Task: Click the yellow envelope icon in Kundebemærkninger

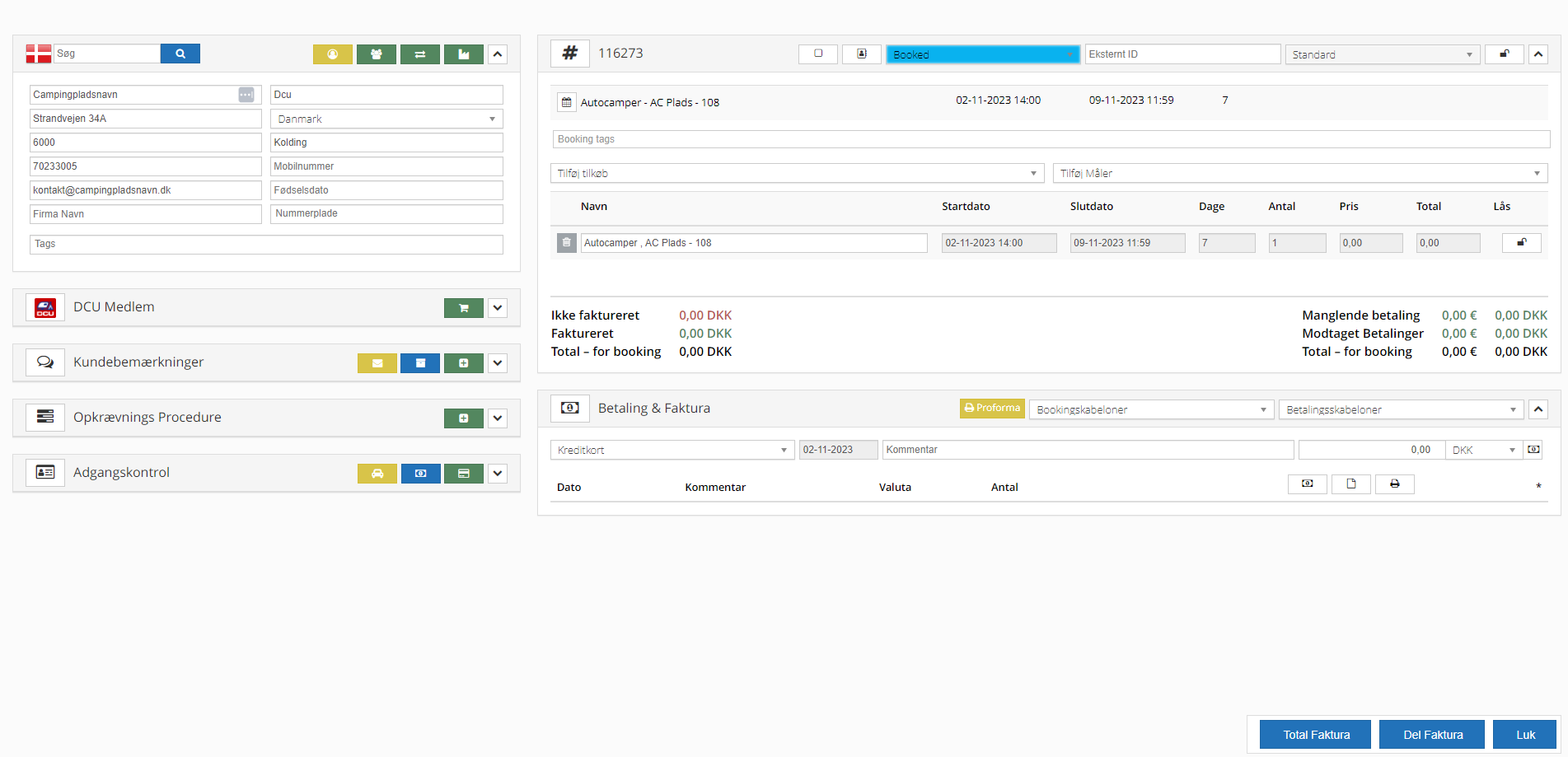Action: 377,363
